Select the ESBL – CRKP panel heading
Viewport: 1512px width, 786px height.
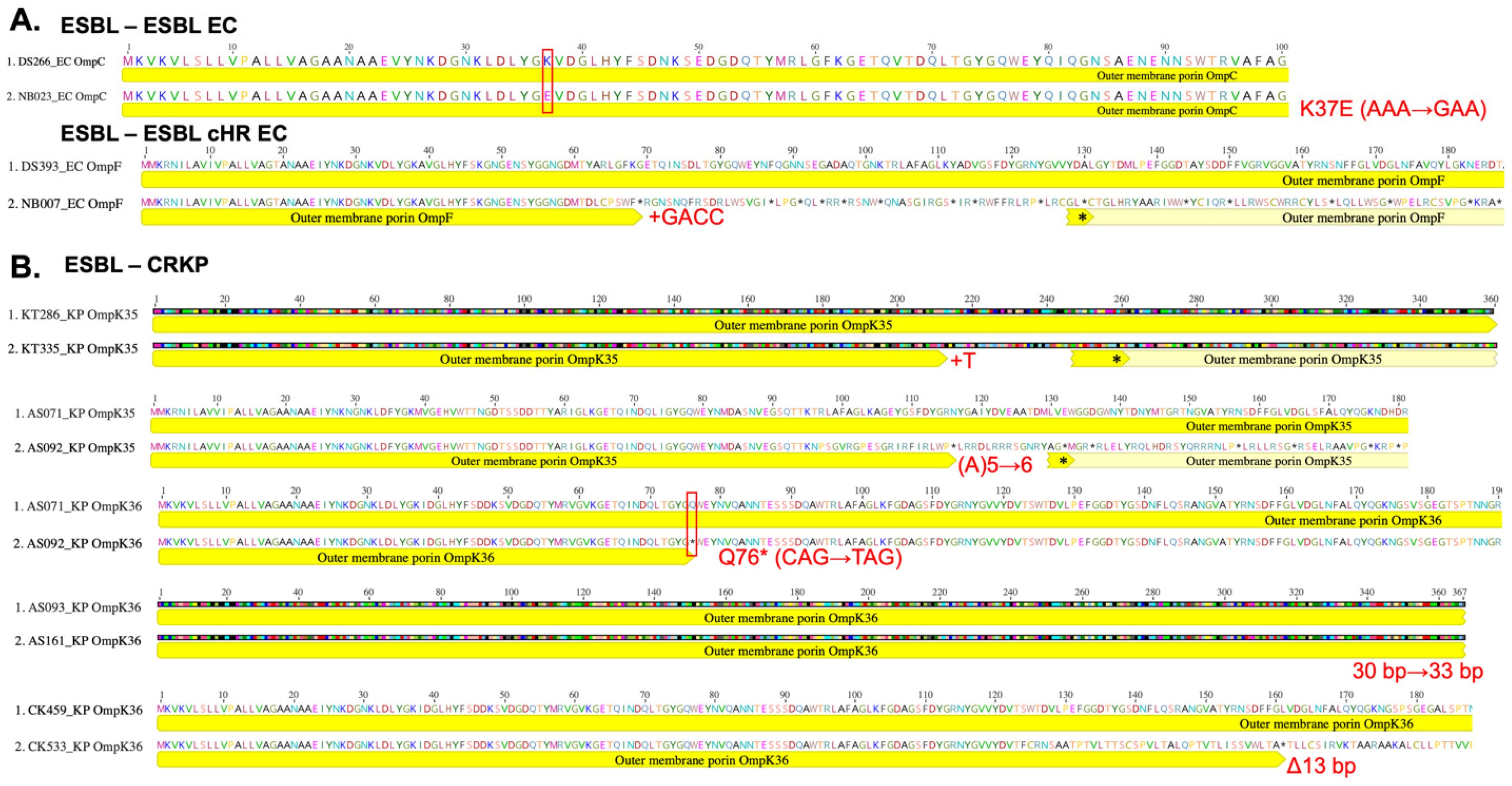136,265
